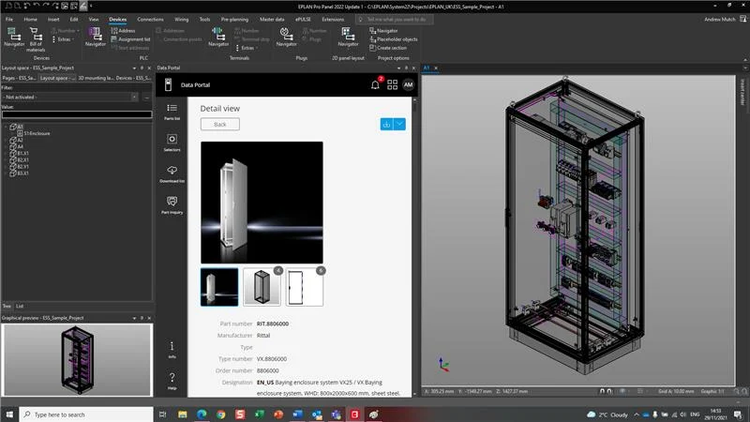Viewport: 750px width, 422px height.
Task: Open Info at bottom of Data Portal sidebar
Action: pos(172,348)
